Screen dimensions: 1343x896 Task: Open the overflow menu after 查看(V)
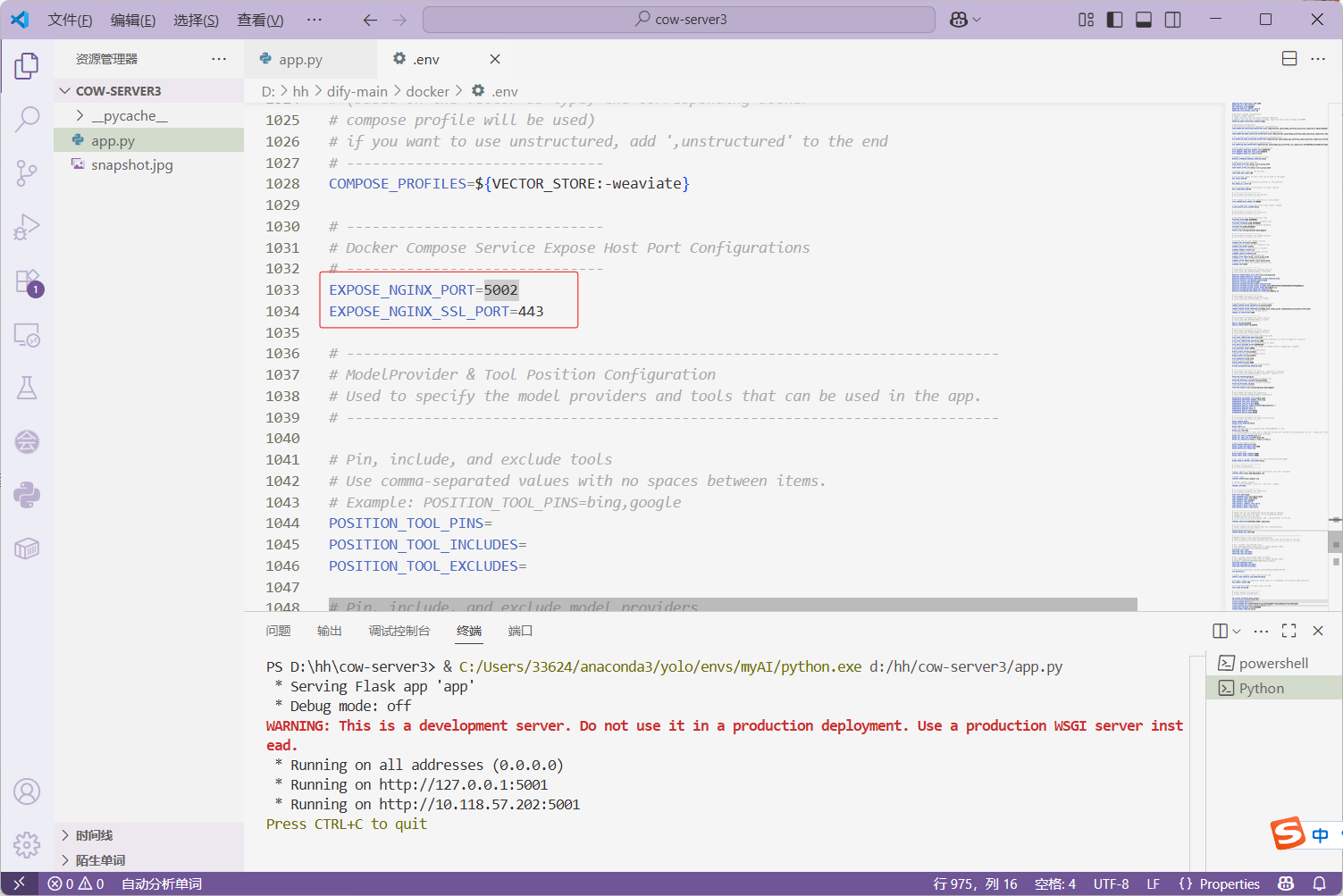(314, 20)
